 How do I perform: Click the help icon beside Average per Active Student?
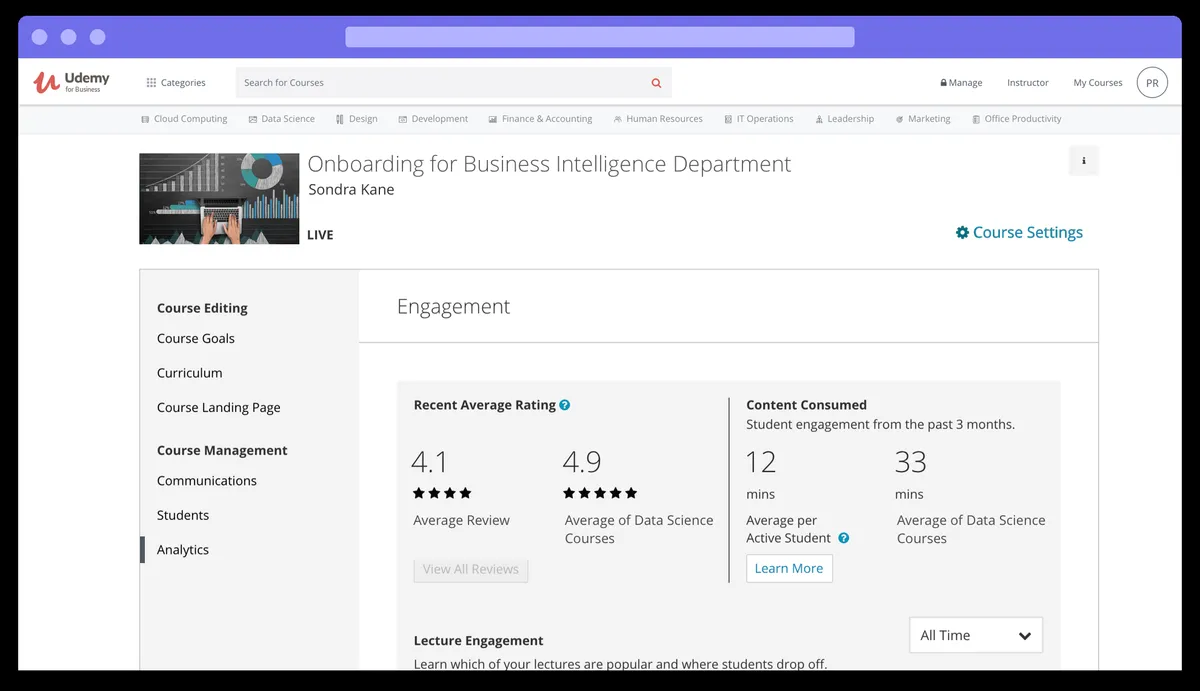(843, 538)
